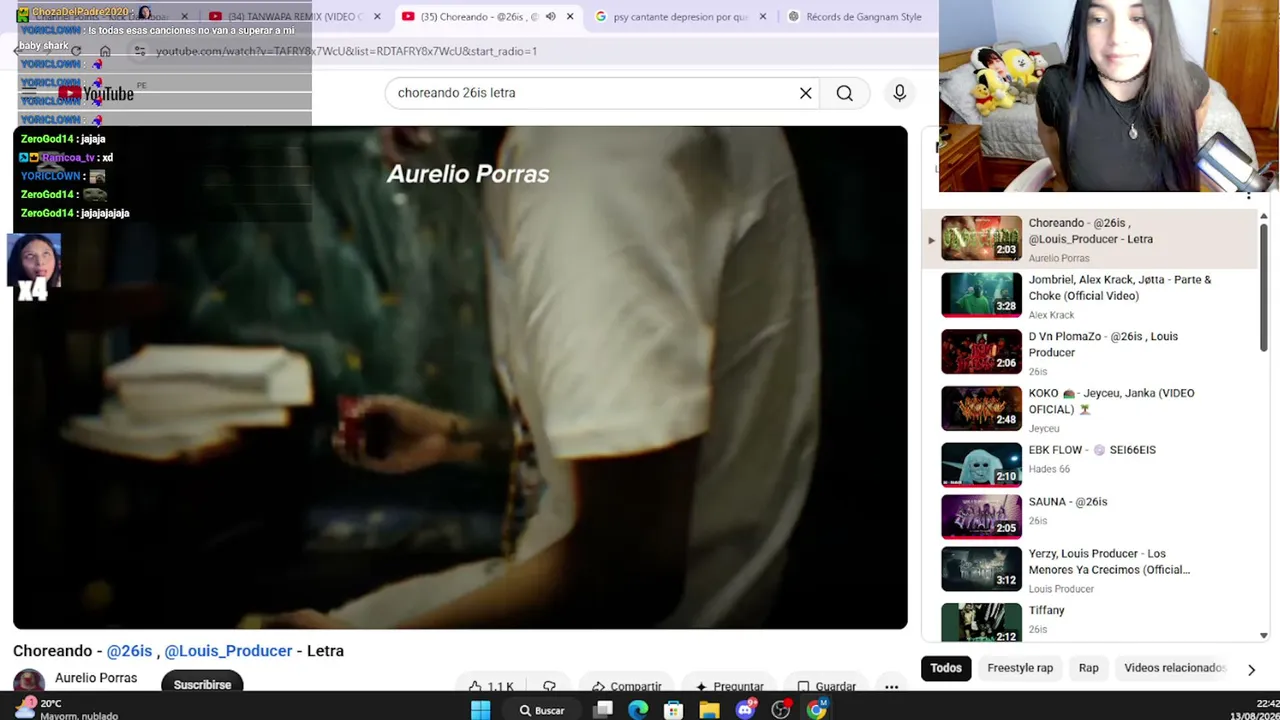Open Task View from the taskbar

click(x=603, y=710)
